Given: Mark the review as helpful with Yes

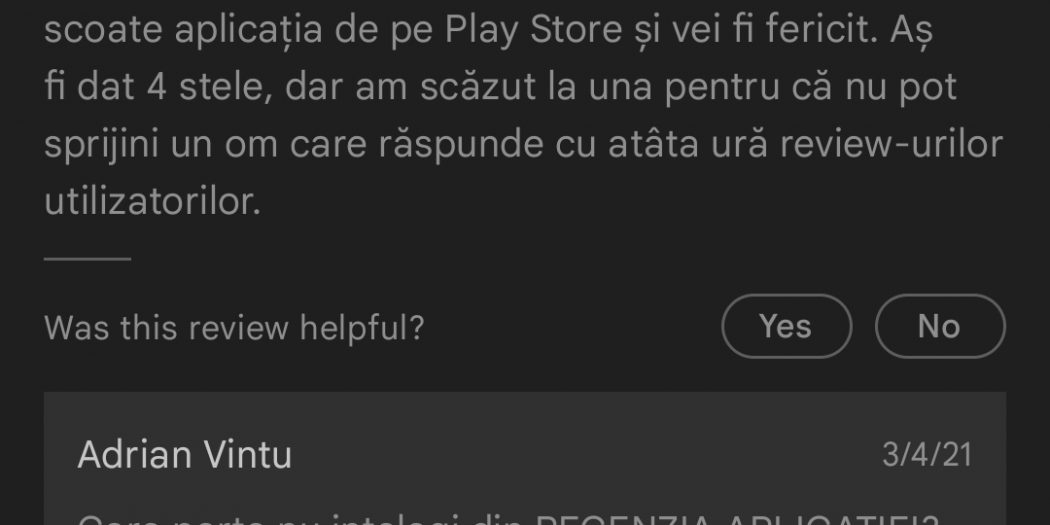Looking at the screenshot, I should pos(786,326).
